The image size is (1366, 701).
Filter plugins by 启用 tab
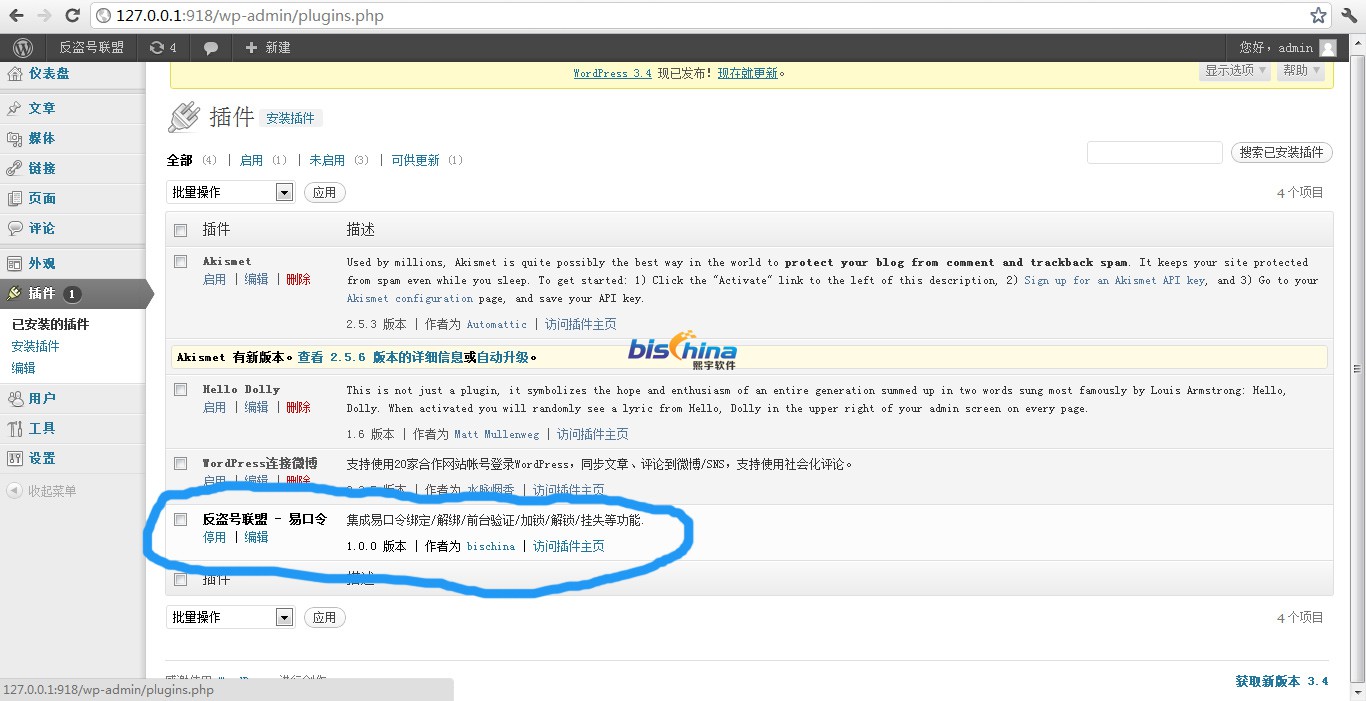tap(252, 160)
